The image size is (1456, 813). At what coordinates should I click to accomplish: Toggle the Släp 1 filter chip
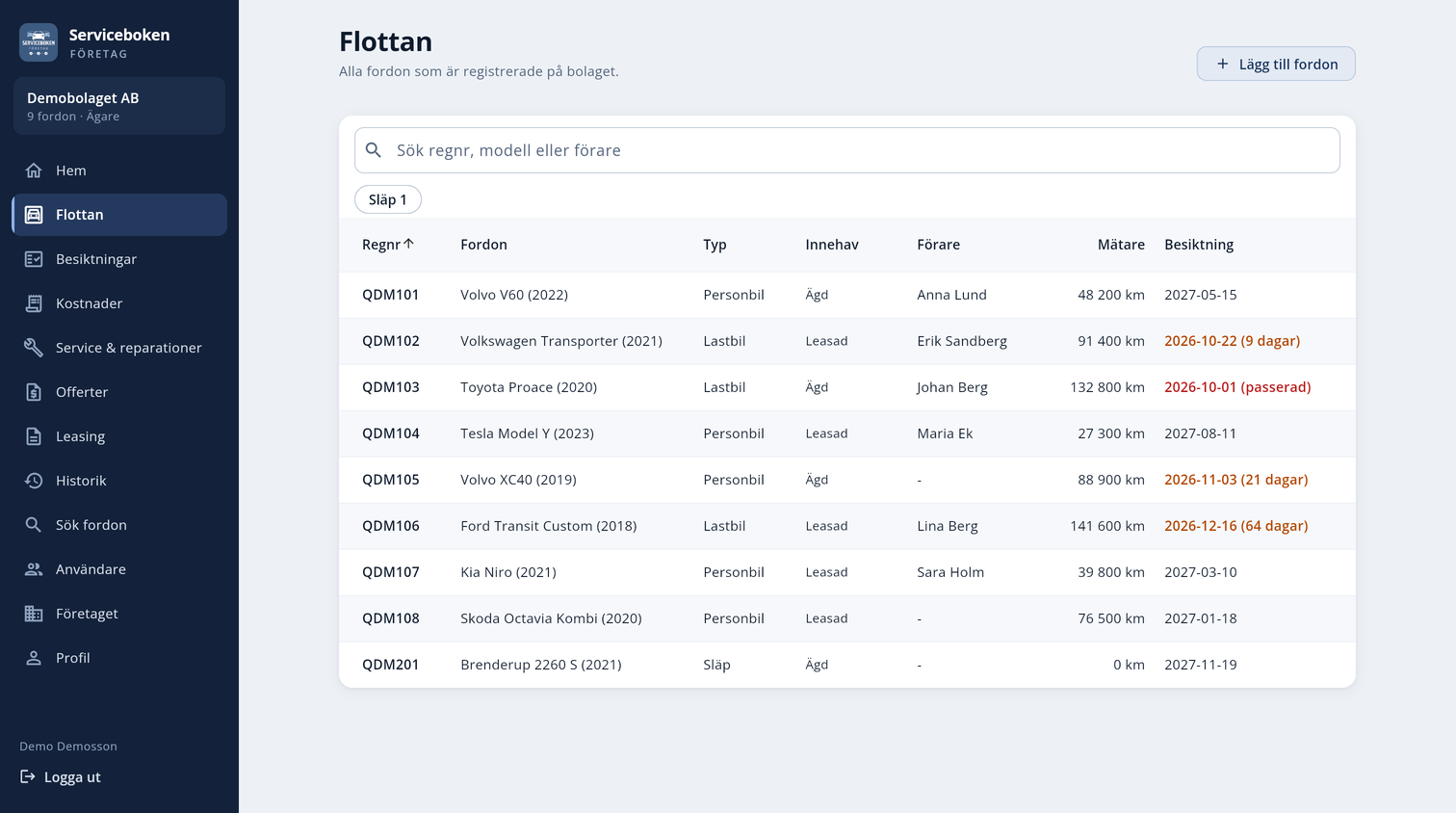388,199
